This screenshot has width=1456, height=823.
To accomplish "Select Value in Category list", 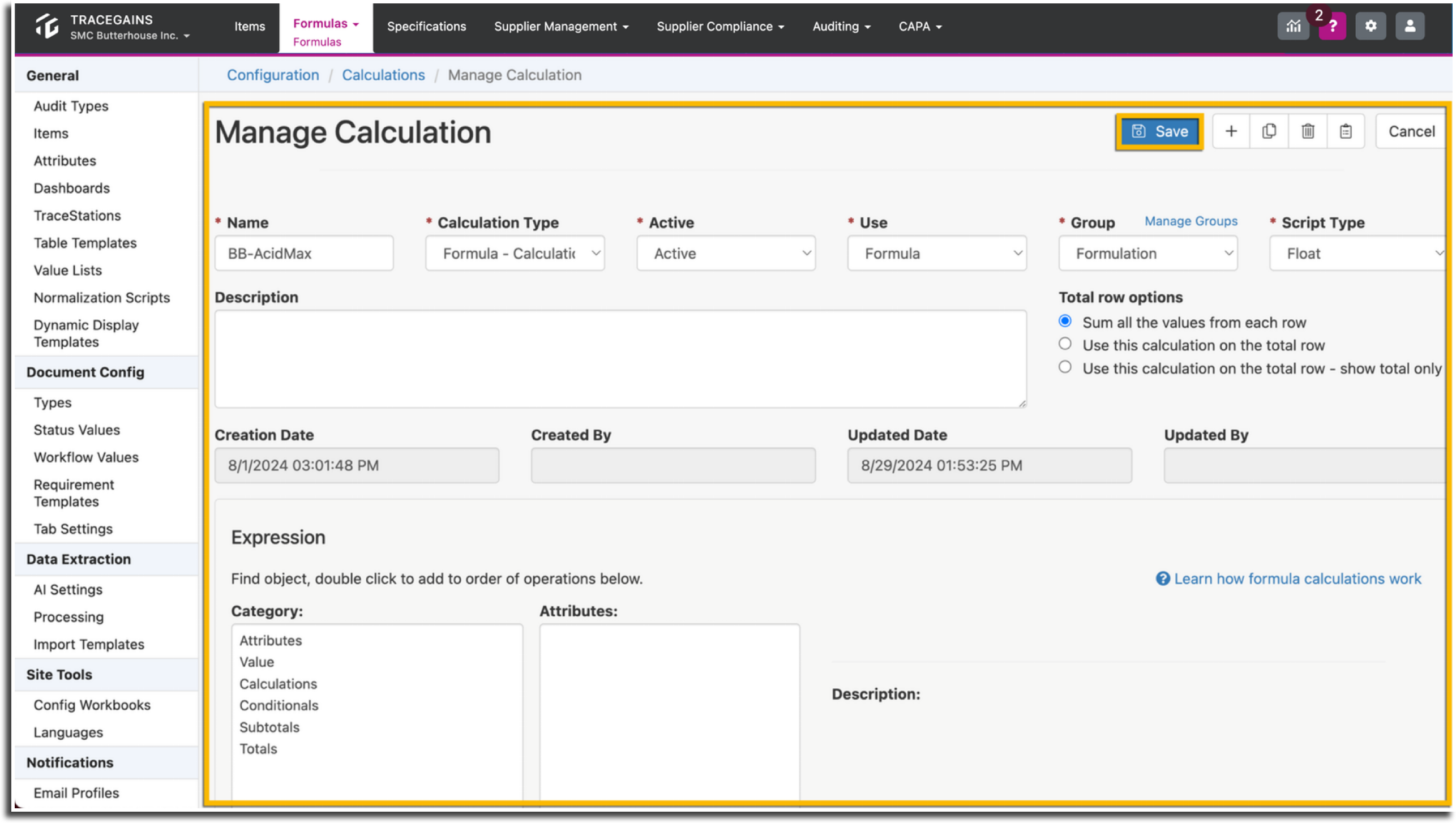I will click(256, 662).
